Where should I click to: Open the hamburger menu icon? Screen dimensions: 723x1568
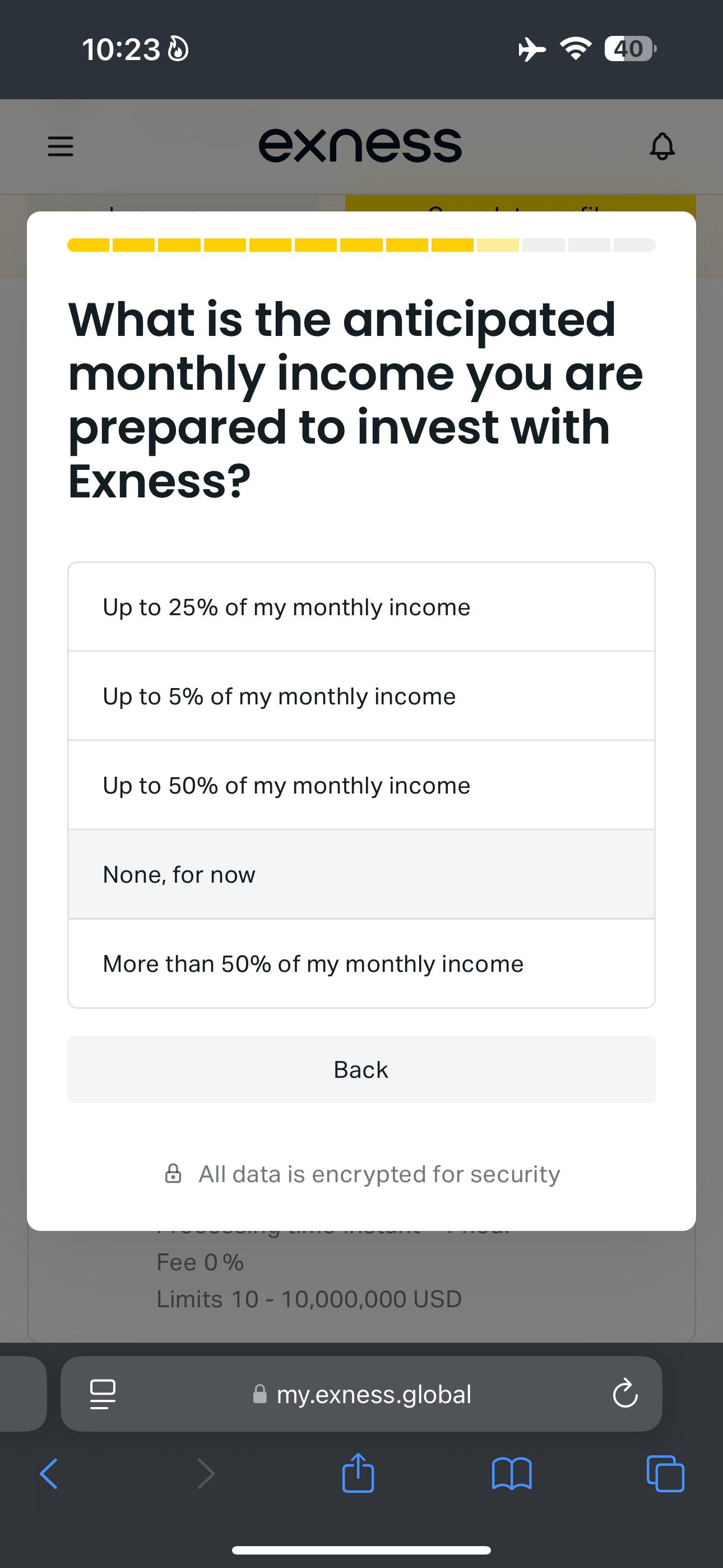(61, 146)
